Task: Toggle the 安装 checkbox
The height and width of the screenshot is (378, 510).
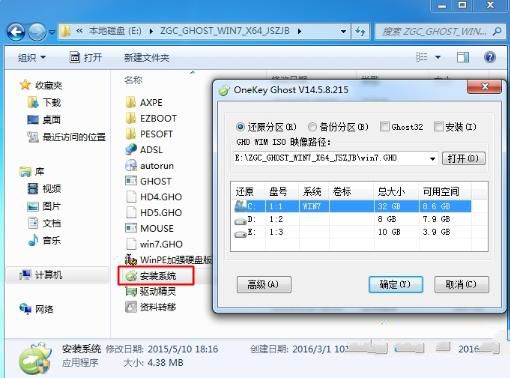Action: coord(438,127)
